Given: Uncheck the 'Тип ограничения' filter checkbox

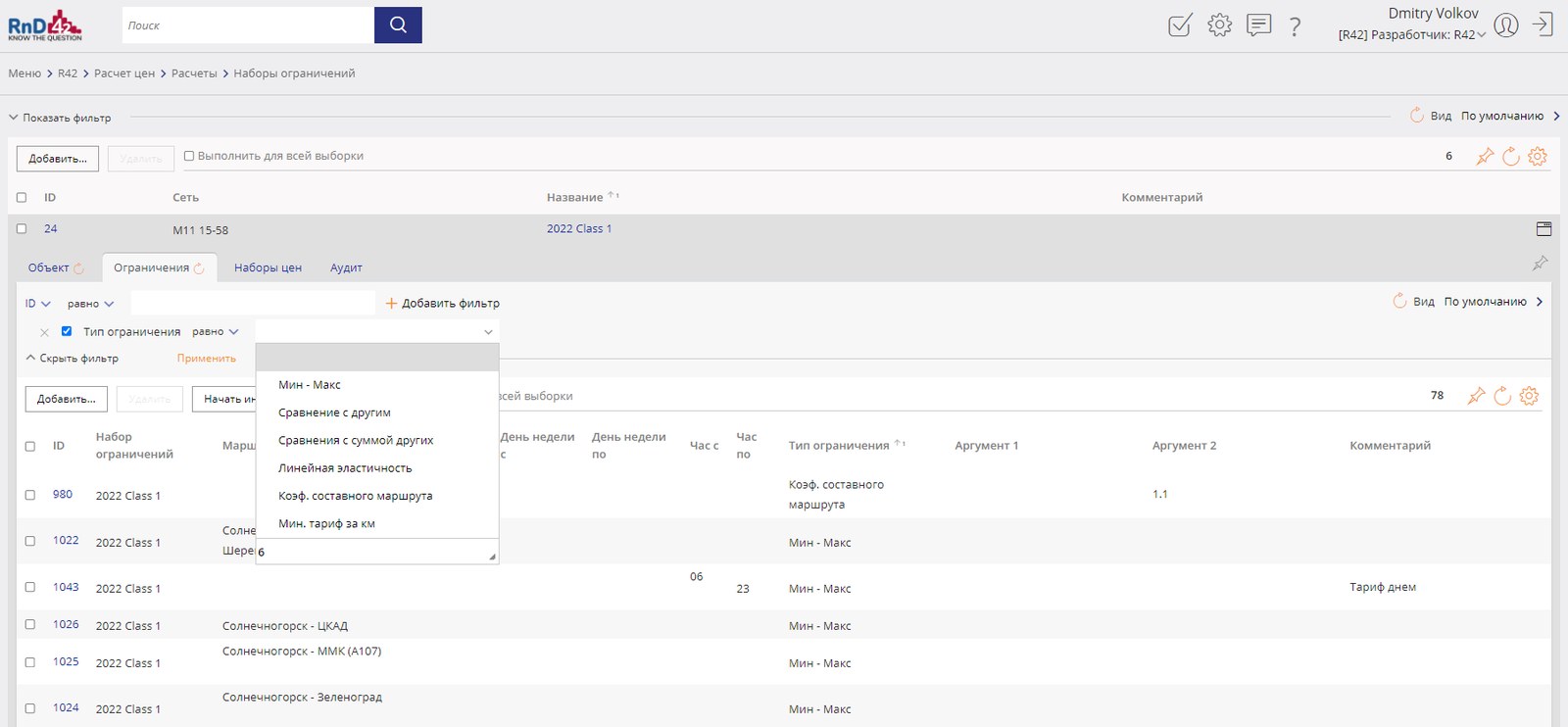Looking at the screenshot, I should (x=67, y=331).
